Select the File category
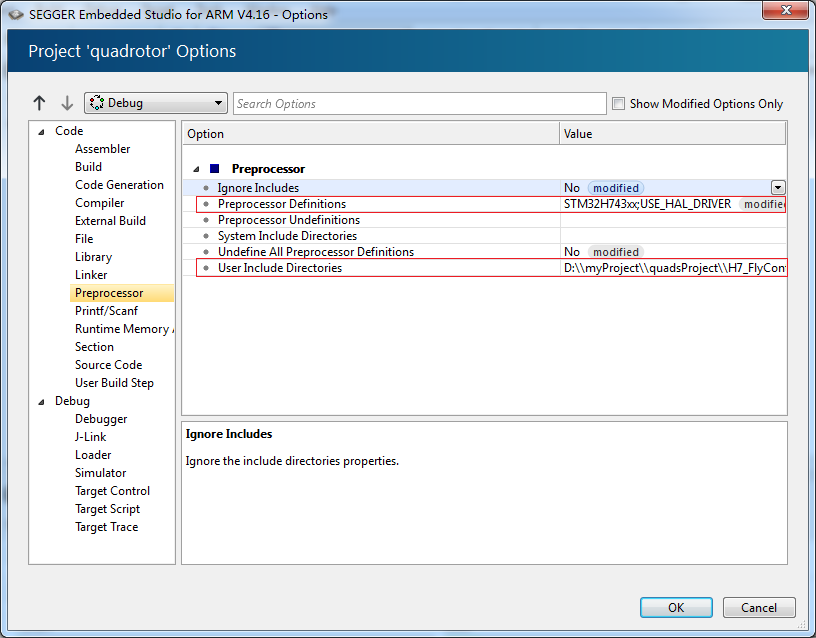816x638 pixels. click(x=84, y=239)
